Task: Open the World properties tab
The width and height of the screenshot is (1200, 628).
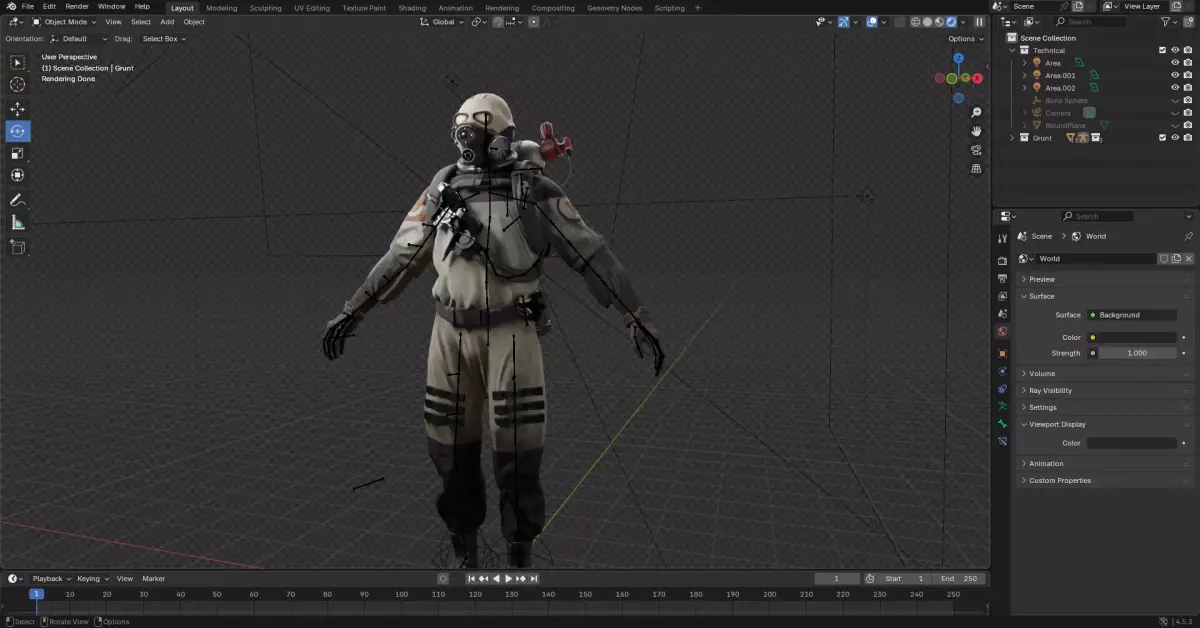Action: 1002,332
